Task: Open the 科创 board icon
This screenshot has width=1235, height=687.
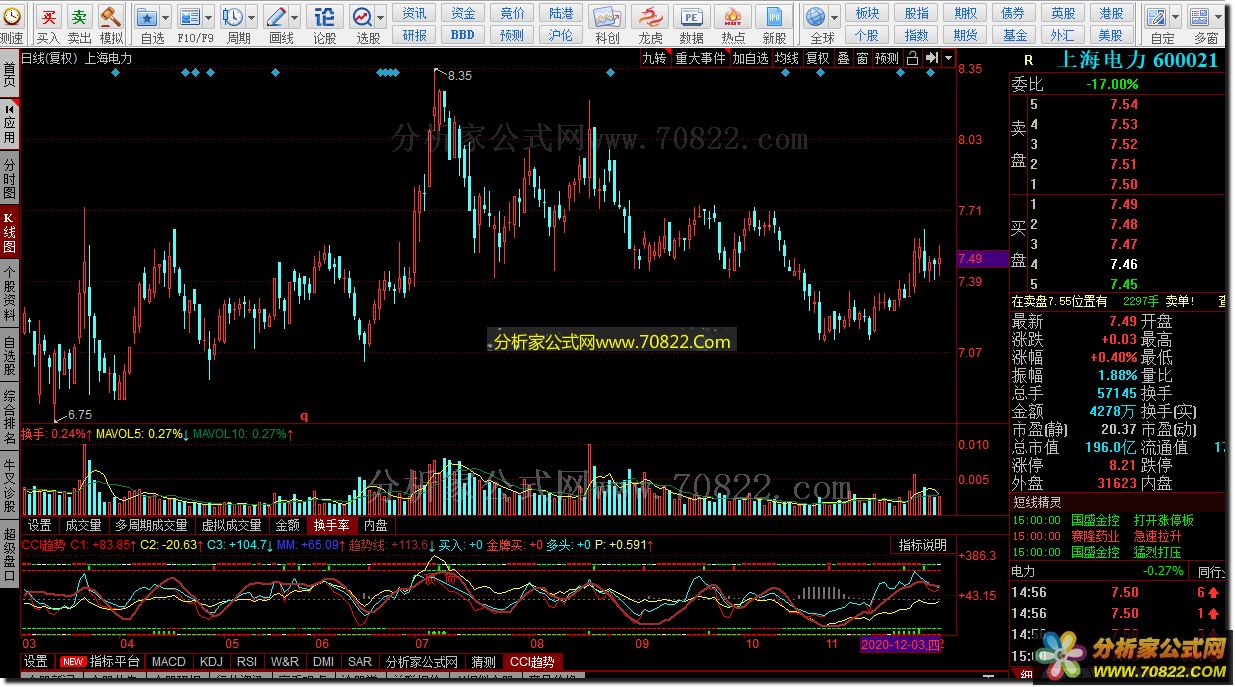Action: (x=606, y=17)
